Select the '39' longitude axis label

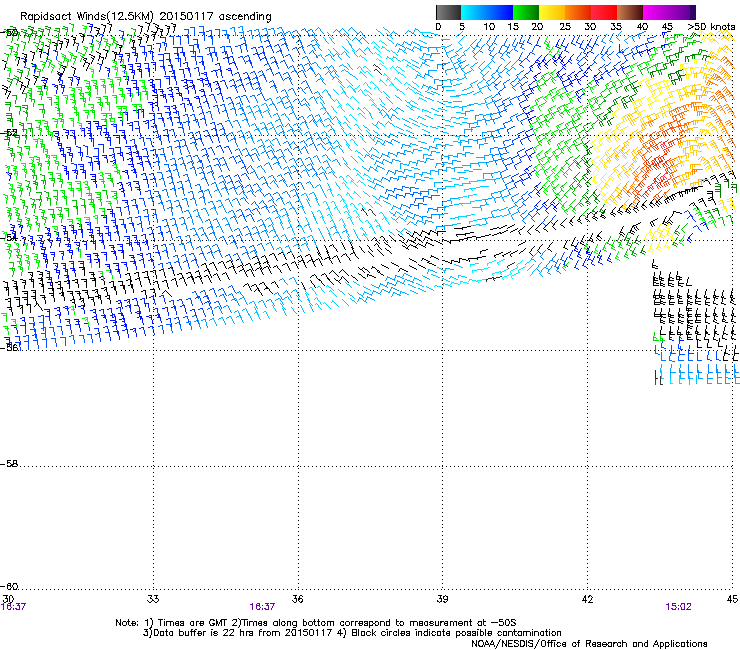tap(442, 599)
